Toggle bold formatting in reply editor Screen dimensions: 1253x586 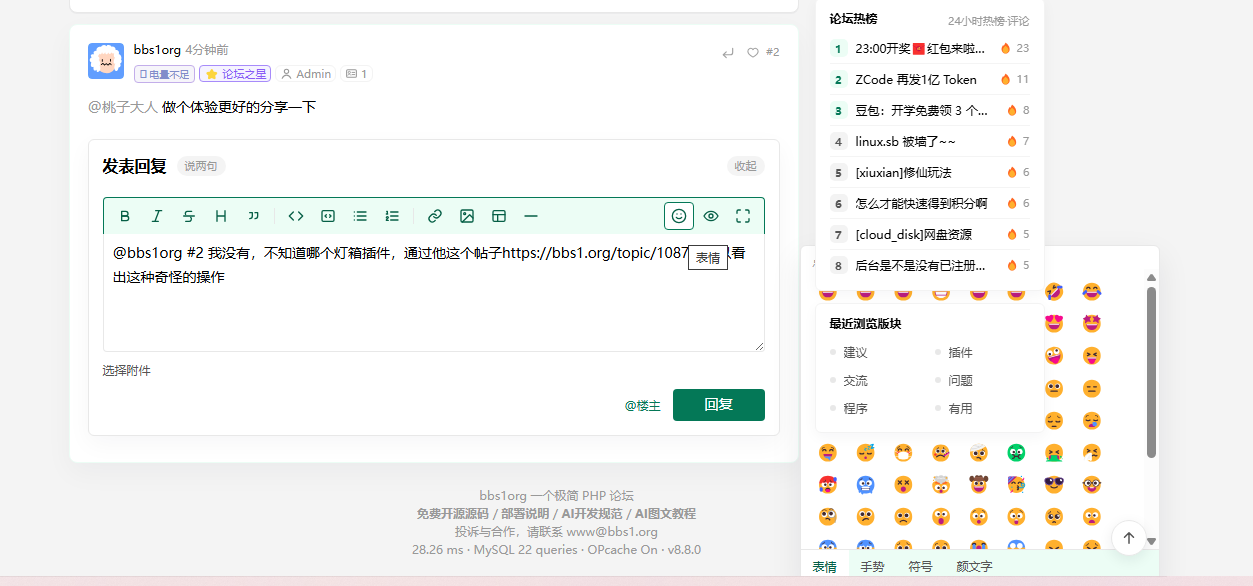point(125,216)
